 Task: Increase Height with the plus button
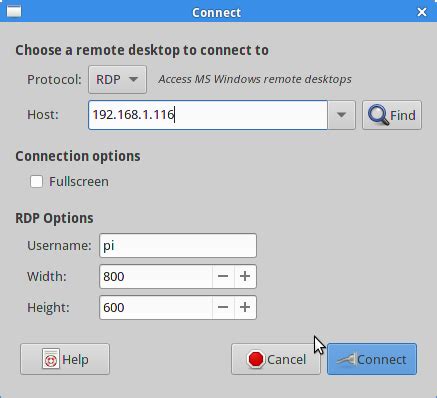point(245,307)
